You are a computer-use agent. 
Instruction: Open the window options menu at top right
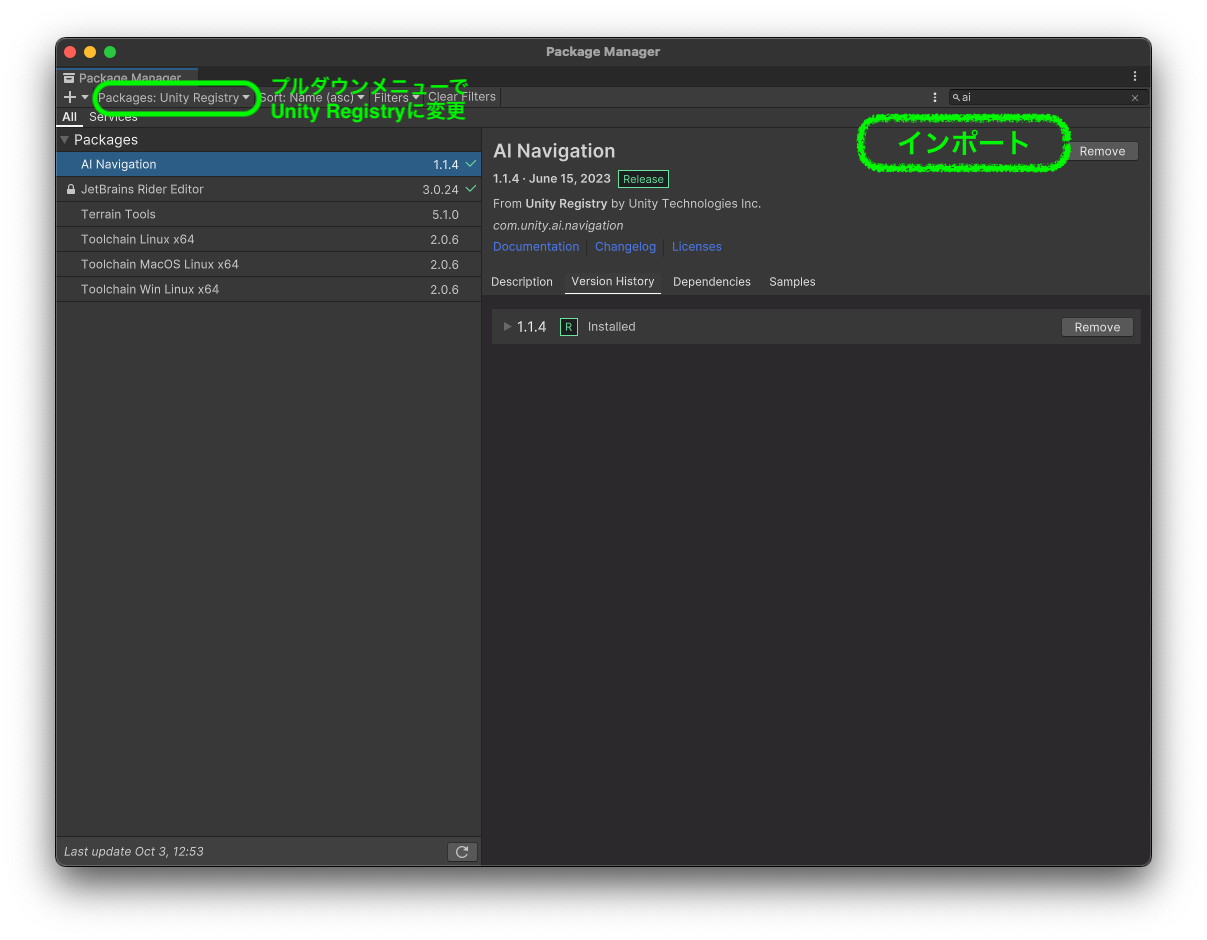coord(1135,76)
